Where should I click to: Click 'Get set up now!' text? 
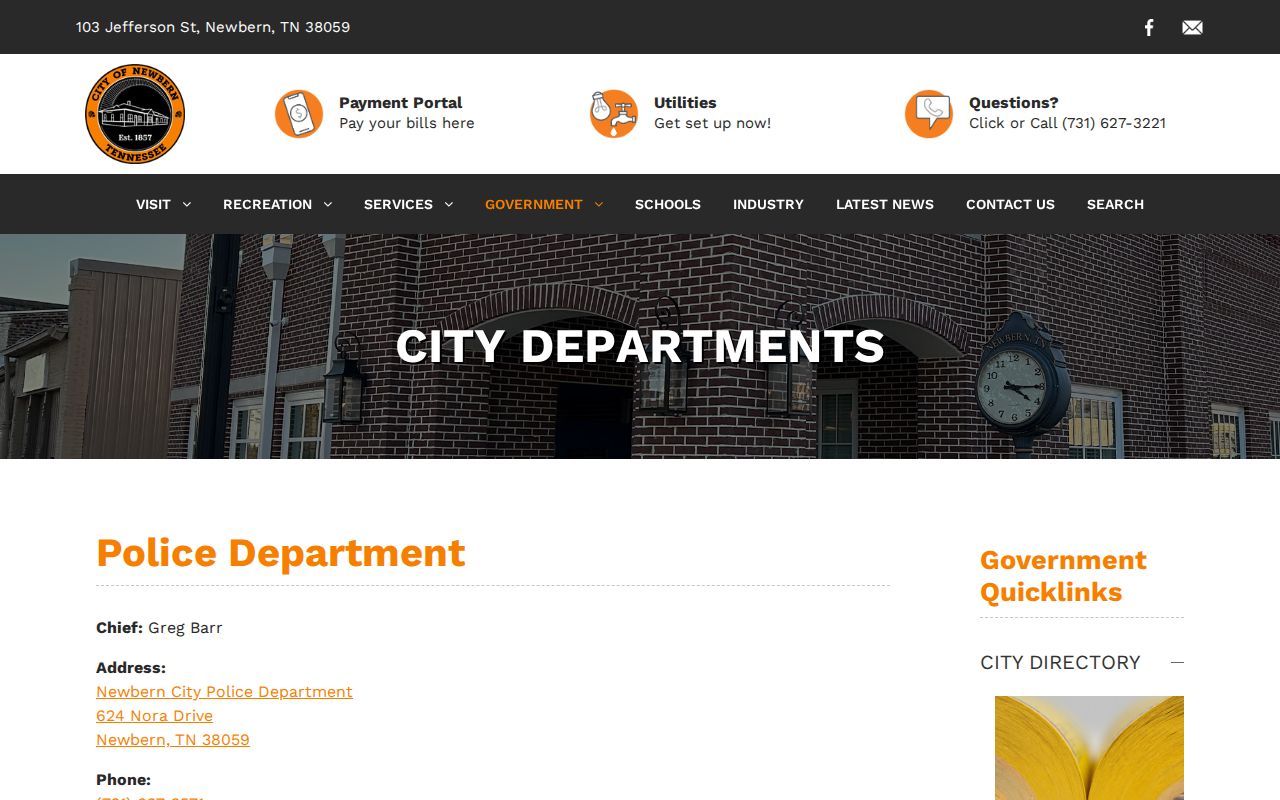coord(712,123)
